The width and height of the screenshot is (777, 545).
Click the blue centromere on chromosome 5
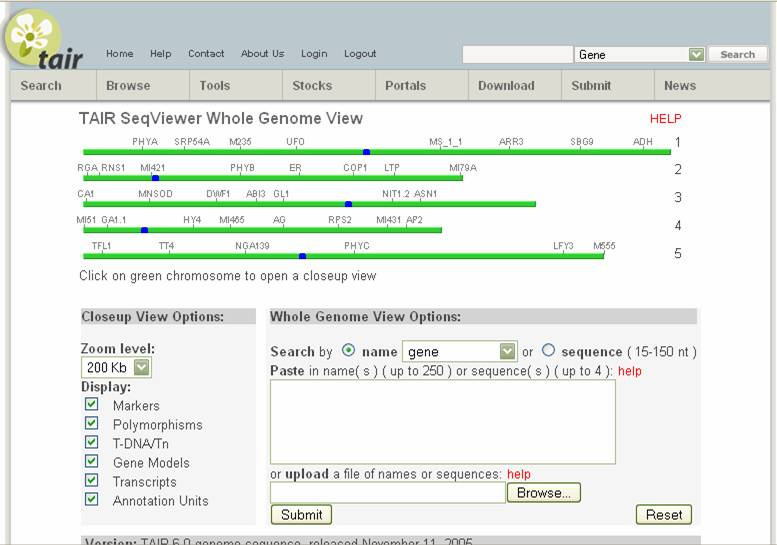[302, 256]
